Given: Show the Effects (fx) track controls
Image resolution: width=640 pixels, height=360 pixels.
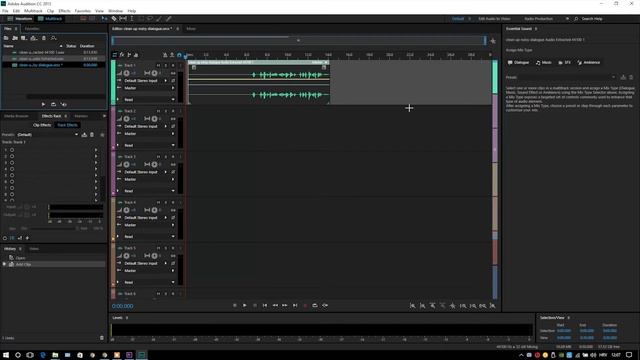Looking at the screenshot, I should click(x=122, y=55).
